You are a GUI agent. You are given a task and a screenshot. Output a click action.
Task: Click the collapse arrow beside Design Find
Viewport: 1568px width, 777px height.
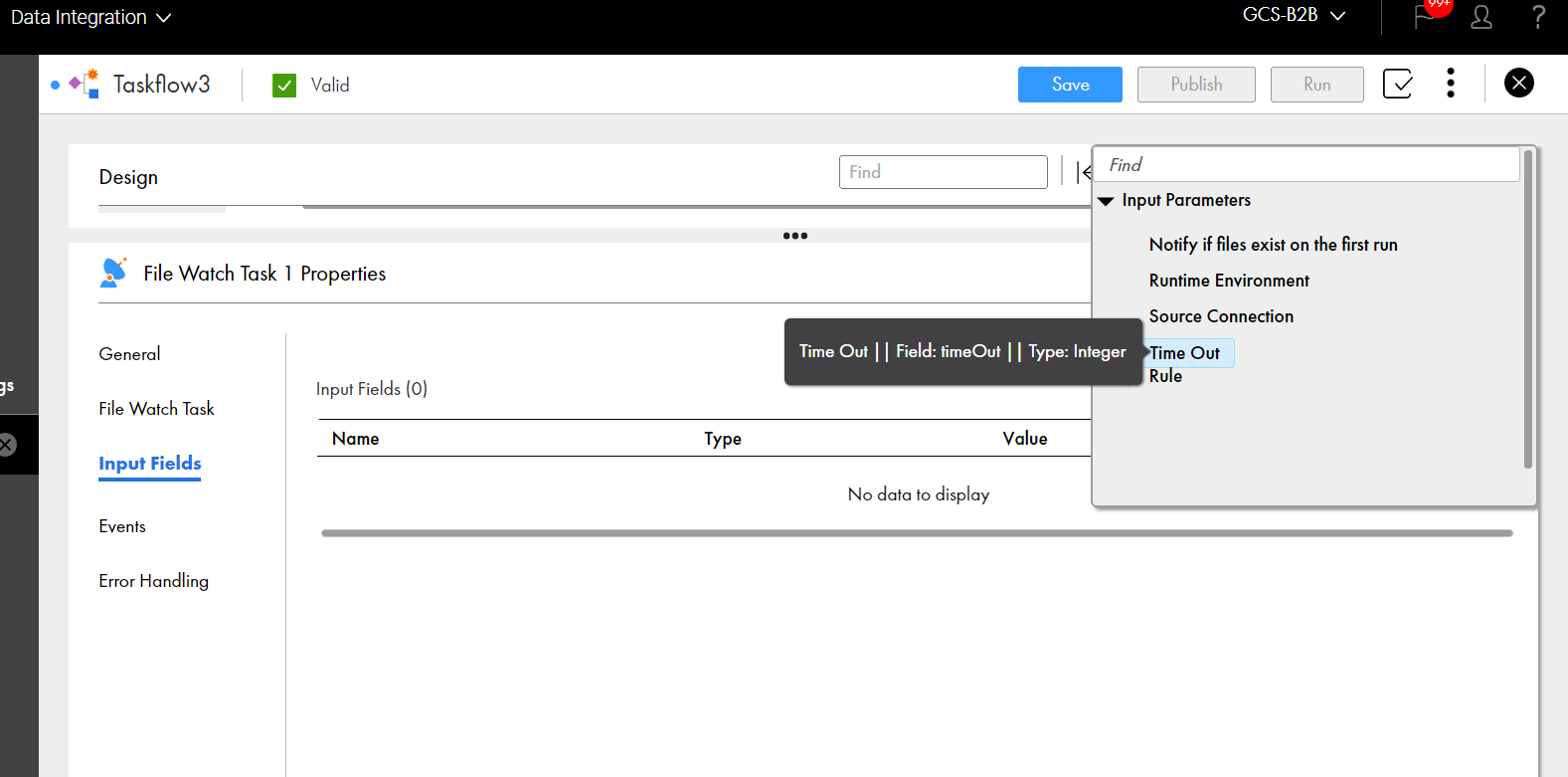coord(1084,171)
